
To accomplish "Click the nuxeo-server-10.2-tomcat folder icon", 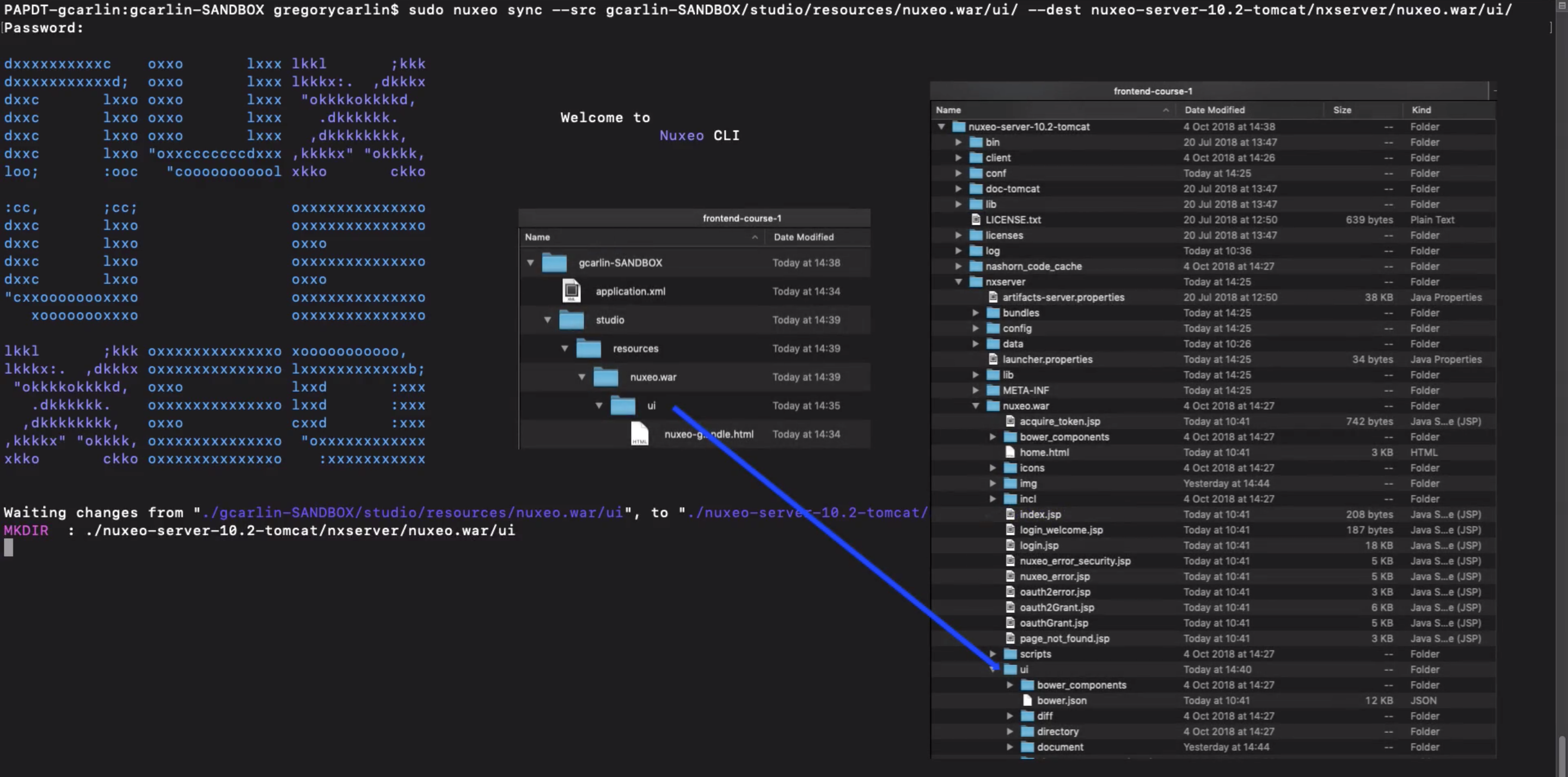I will coord(959,127).
